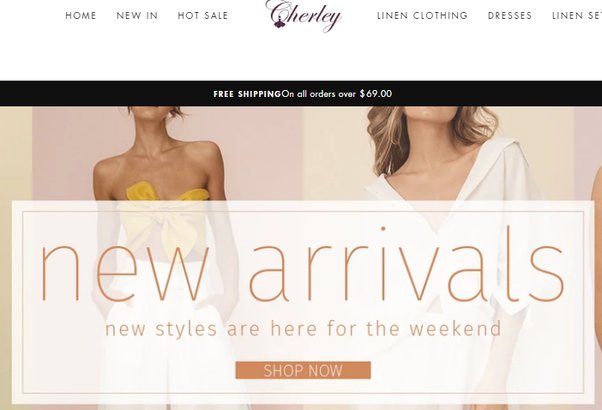The height and width of the screenshot is (410, 602).
Task: Open the partially visible LINEN SET menu item
Action: coord(577,16)
